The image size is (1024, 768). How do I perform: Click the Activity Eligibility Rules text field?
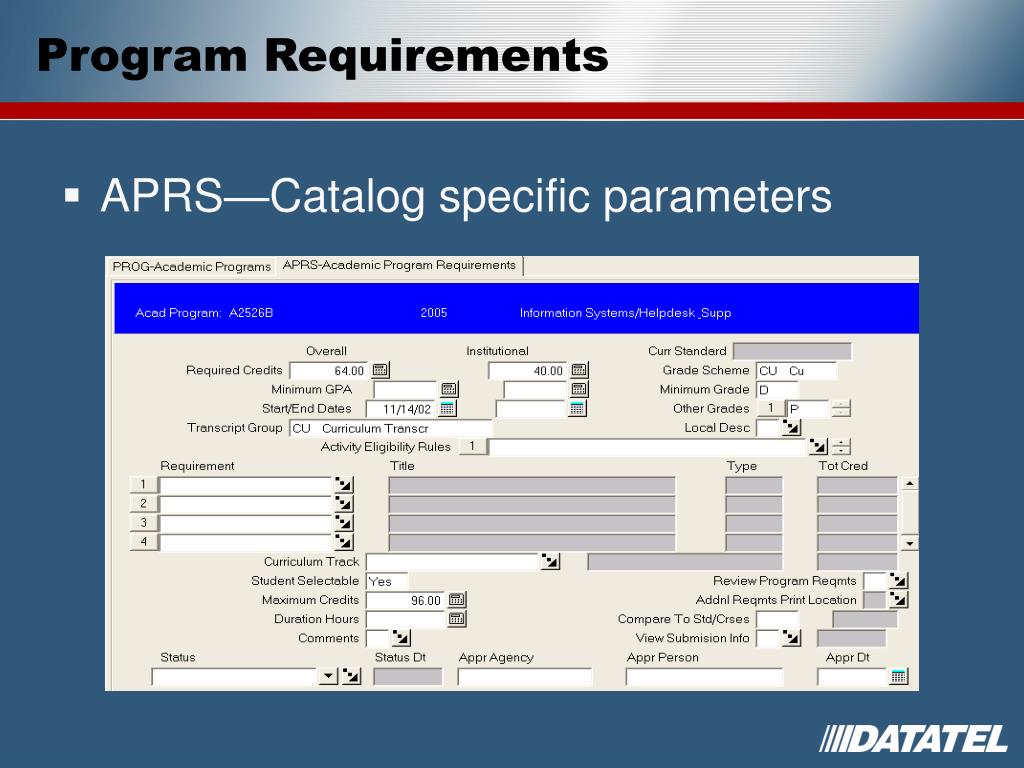[x=647, y=447]
